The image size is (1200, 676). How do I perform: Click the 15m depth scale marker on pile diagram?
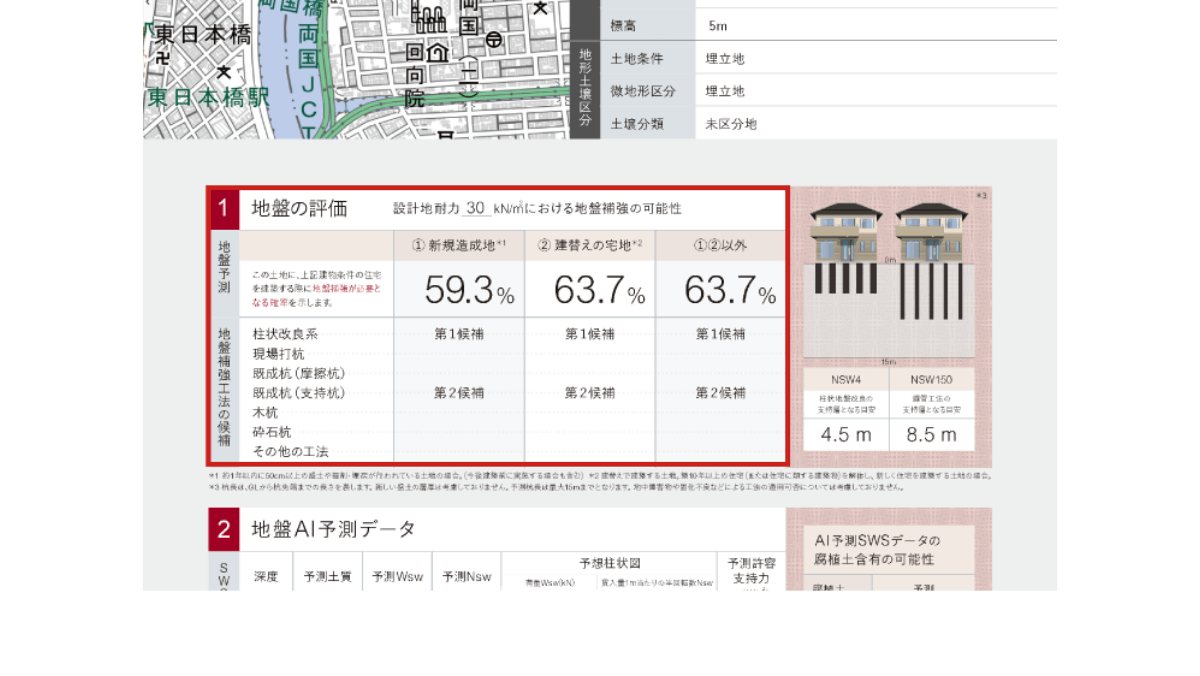click(x=887, y=360)
